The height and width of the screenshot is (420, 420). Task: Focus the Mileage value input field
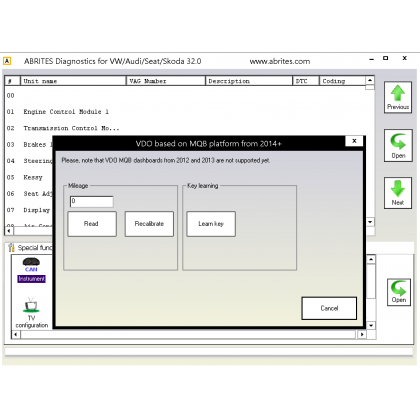tap(92, 201)
